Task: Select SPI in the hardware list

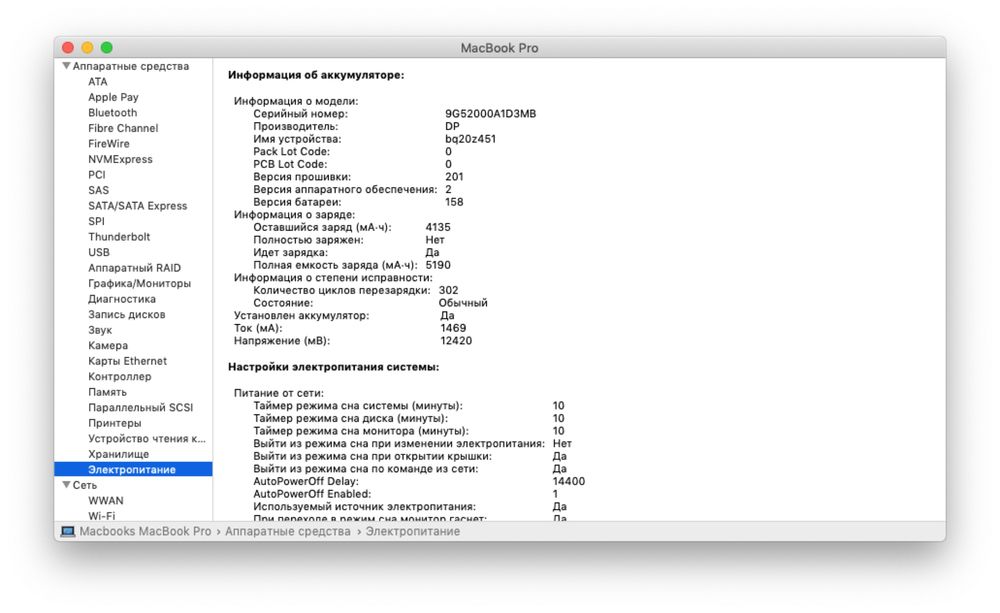Action: click(x=96, y=221)
